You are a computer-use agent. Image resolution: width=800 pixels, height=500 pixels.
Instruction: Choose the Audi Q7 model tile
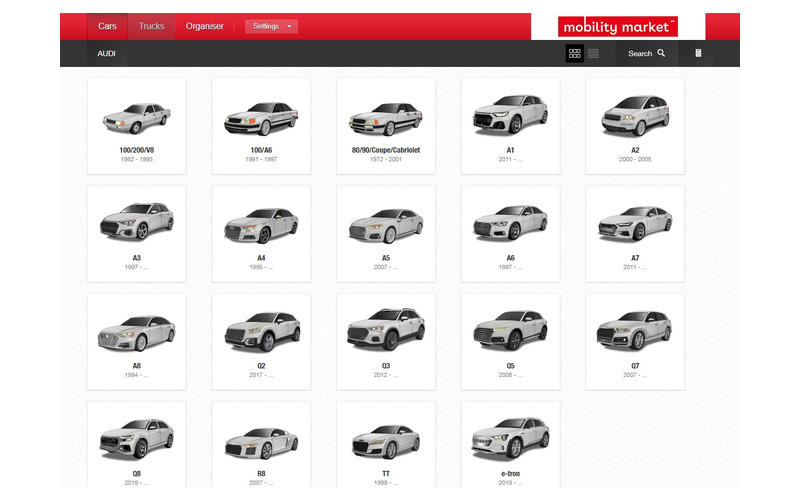click(634, 340)
